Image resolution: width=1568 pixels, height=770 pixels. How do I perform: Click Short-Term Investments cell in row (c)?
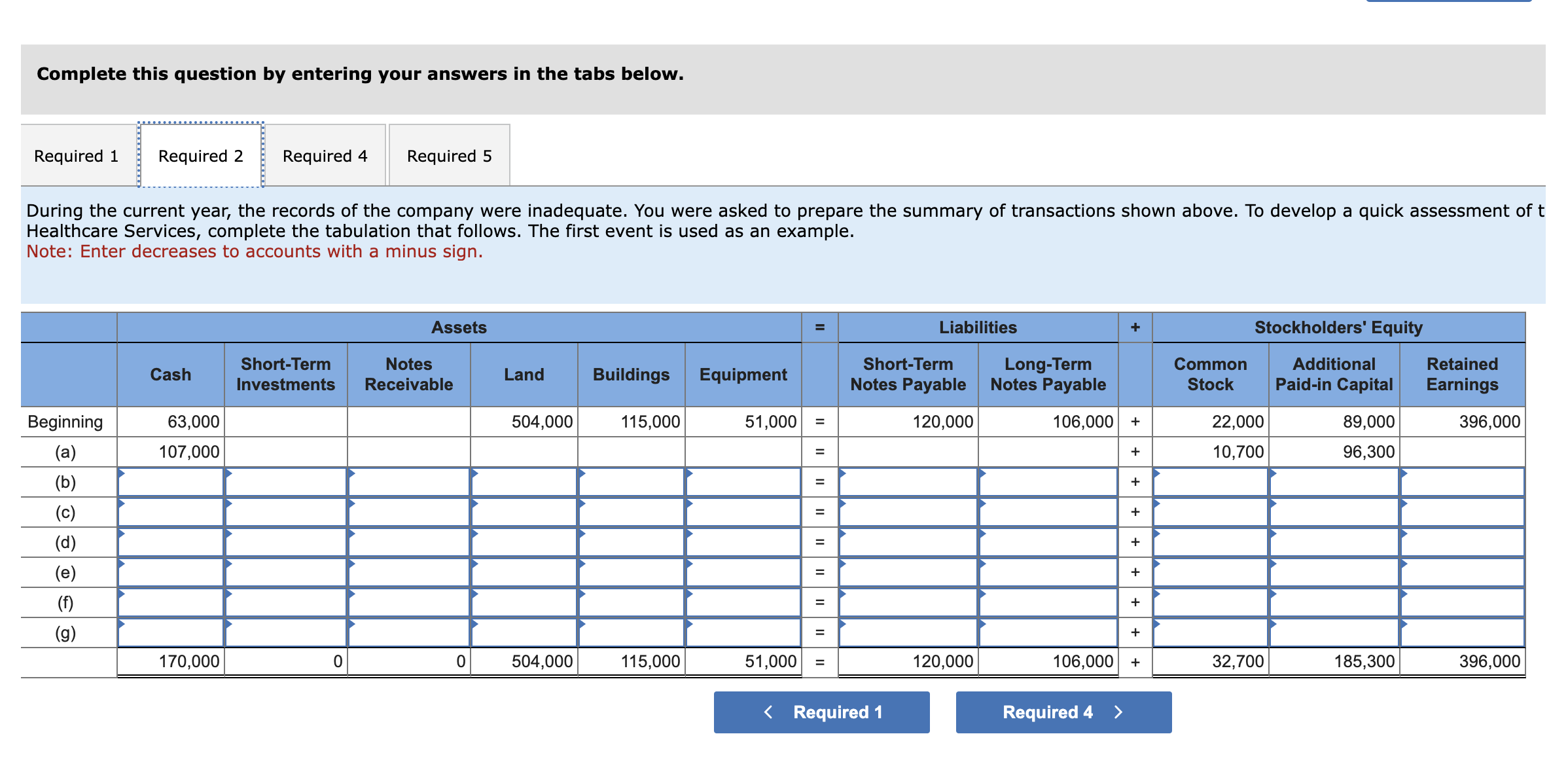click(x=285, y=513)
